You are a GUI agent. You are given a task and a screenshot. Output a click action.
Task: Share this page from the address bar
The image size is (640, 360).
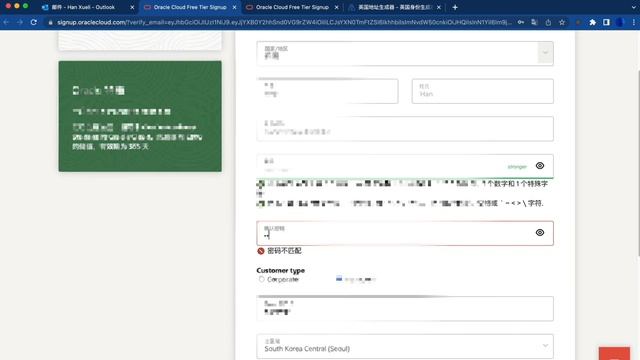(548, 22)
